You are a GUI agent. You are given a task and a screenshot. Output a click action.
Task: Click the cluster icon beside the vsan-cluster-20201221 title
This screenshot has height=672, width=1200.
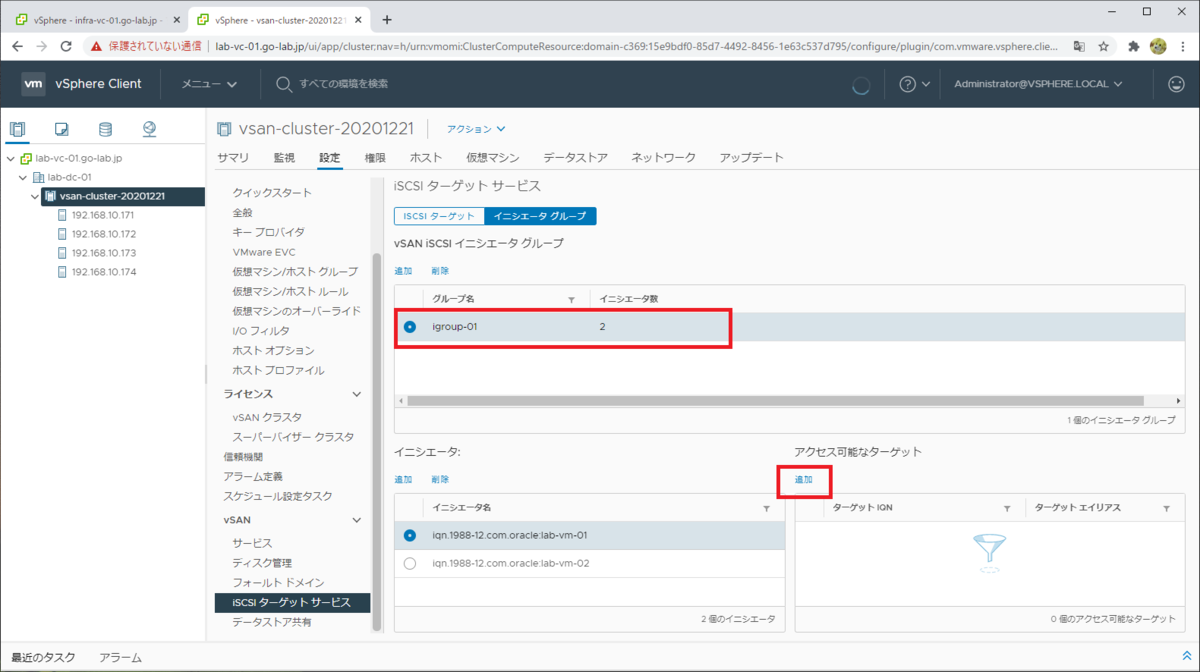coord(224,129)
